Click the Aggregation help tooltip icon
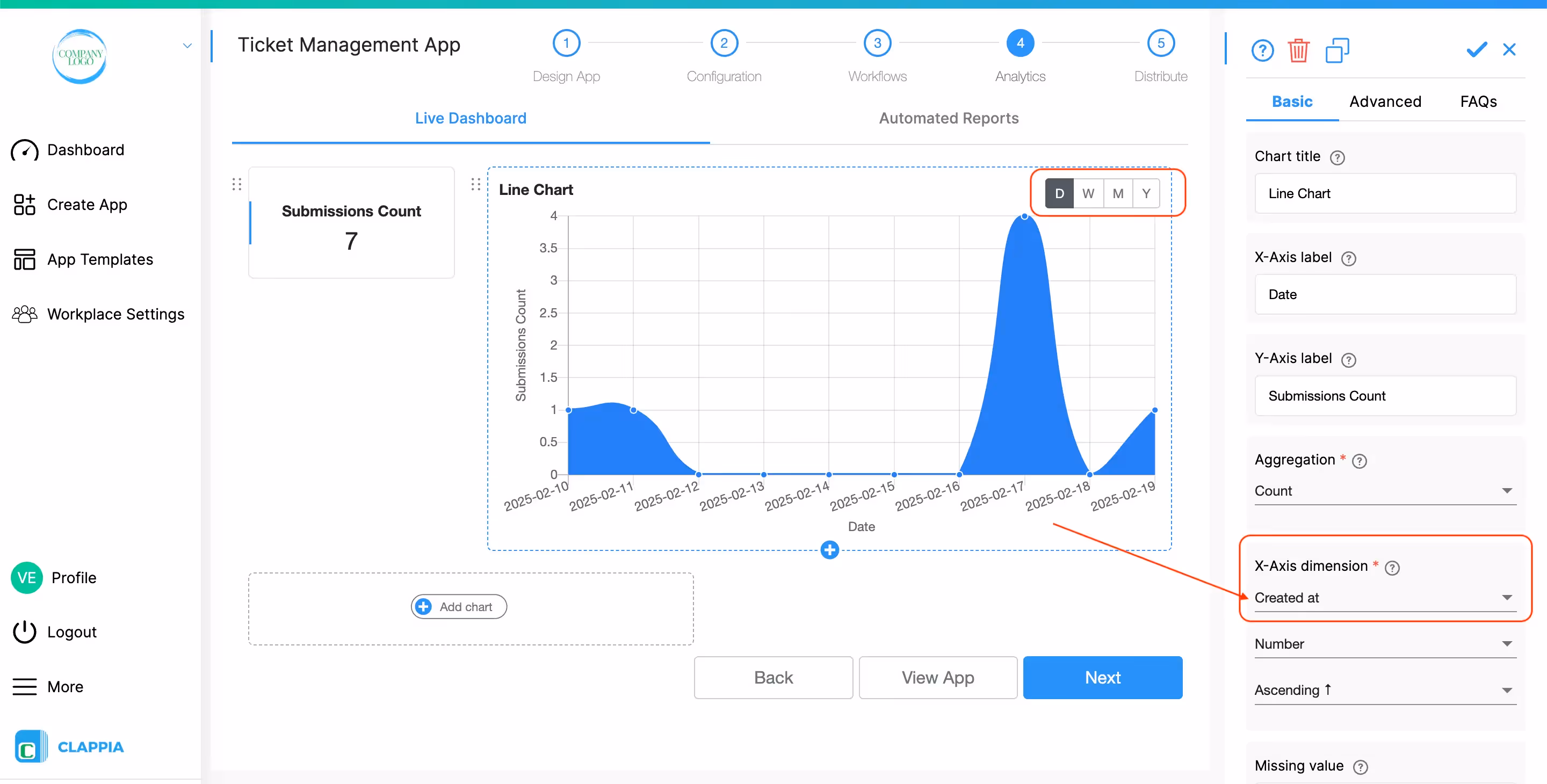 click(1359, 460)
